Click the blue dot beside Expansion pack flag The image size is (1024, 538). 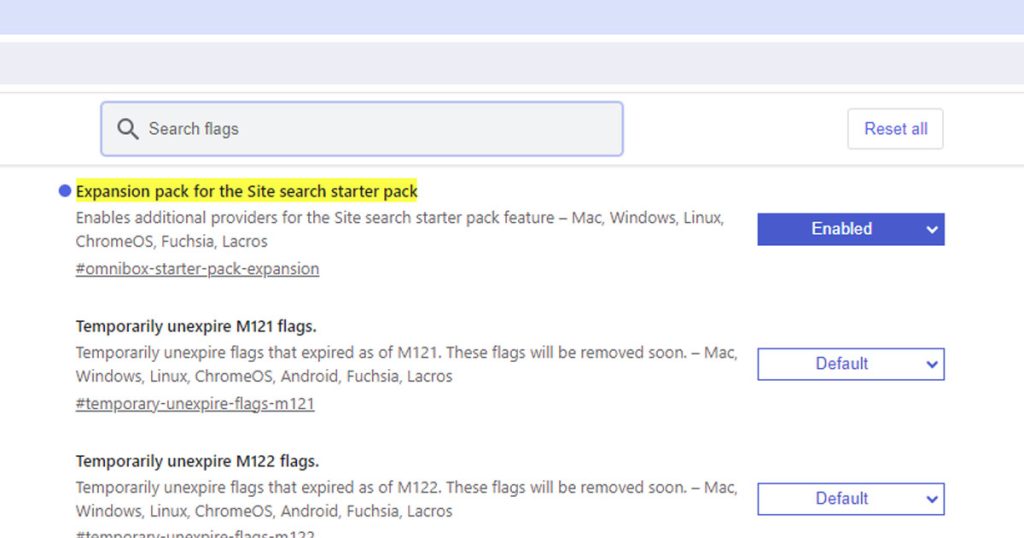tap(65, 191)
